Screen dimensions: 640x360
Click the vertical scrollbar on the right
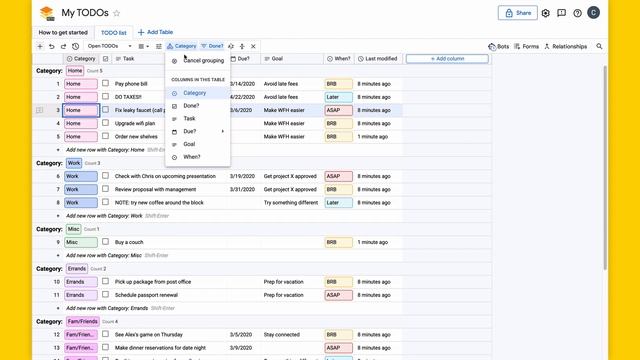(x=605, y=167)
